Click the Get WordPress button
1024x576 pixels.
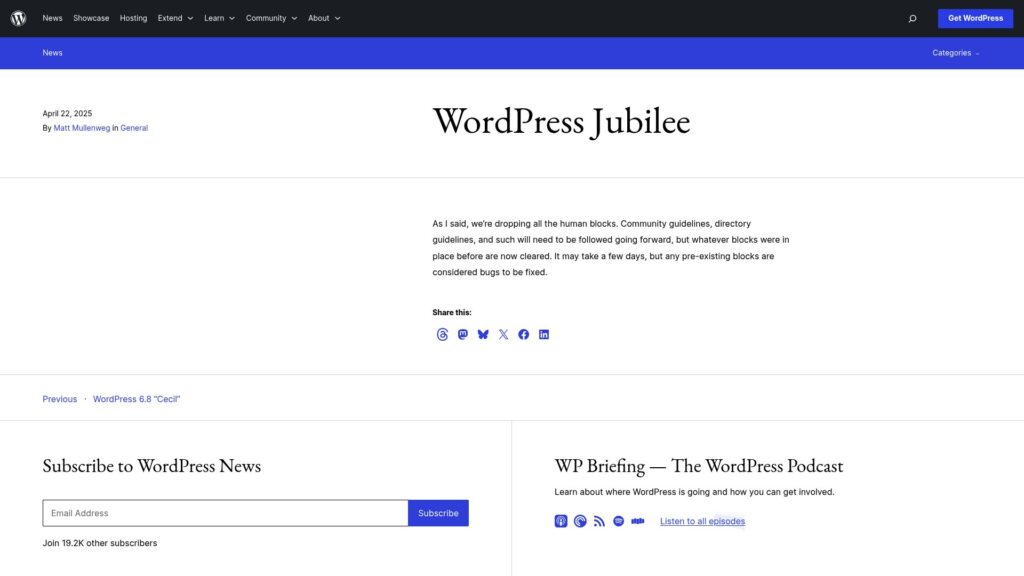pyautogui.click(x=975, y=18)
